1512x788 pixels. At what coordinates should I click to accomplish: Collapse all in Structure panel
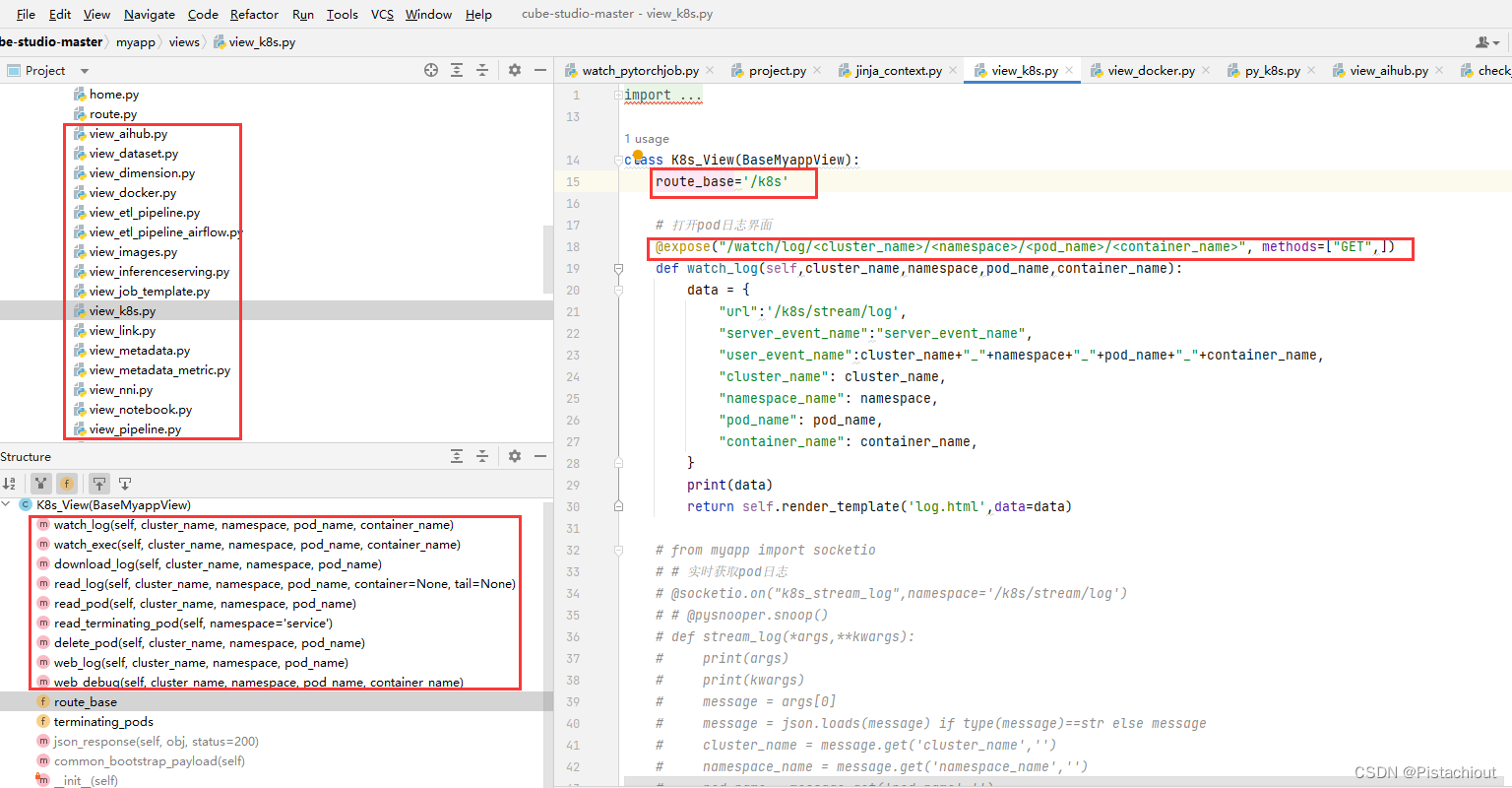coord(482,456)
